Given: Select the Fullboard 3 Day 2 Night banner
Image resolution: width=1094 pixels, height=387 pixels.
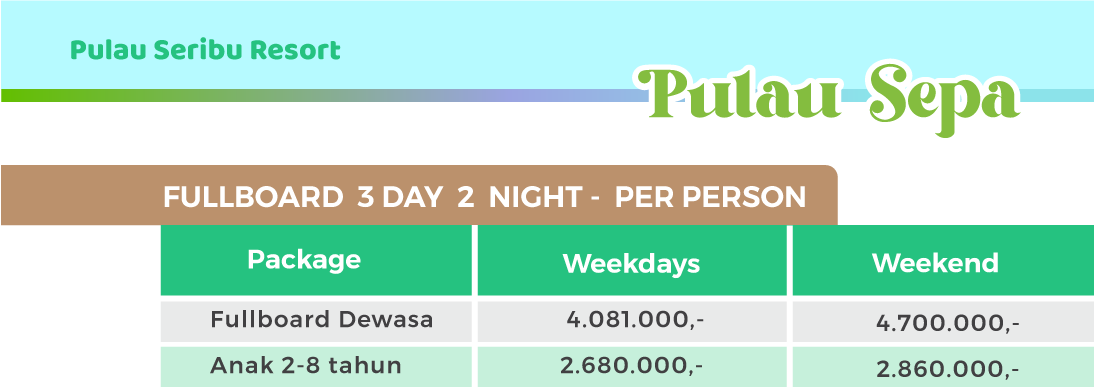Looking at the screenshot, I should pos(419,195).
